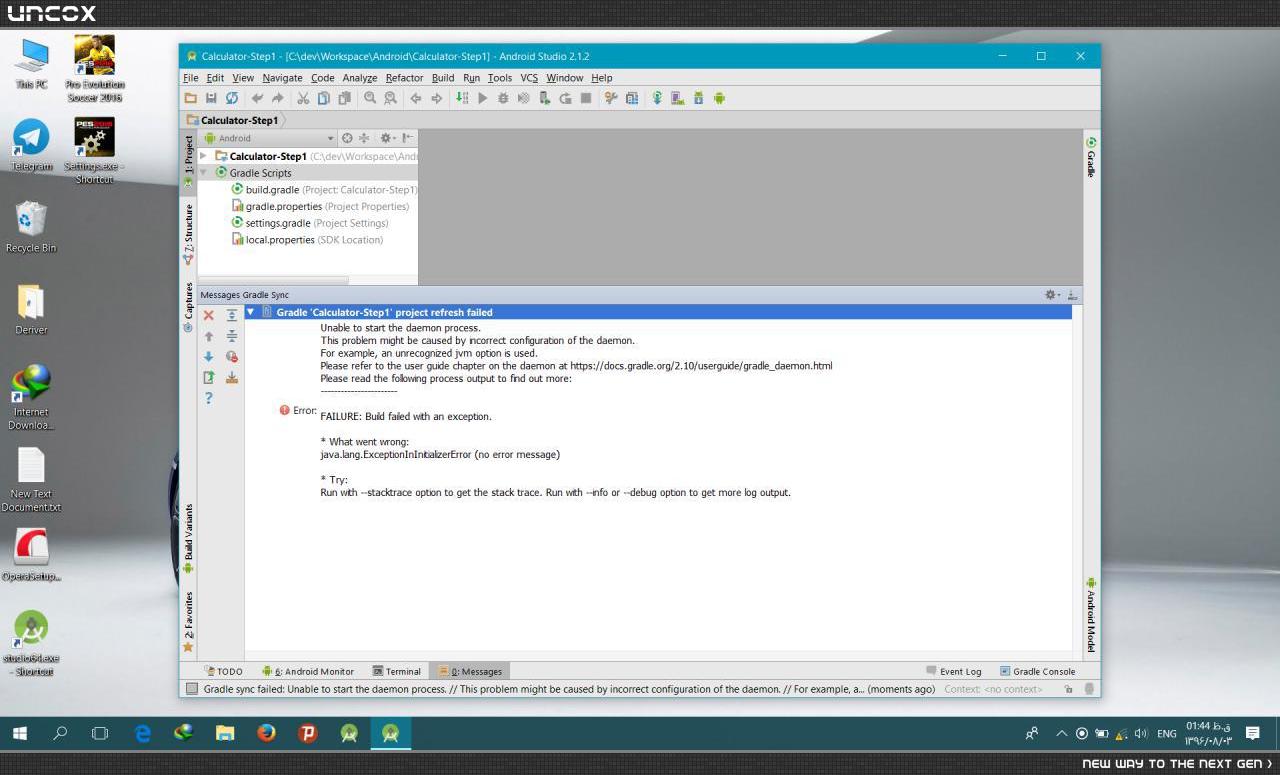The height and width of the screenshot is (775, 1280).
Task: Click the Copy icon in the toolbar
Action: [323, 98]
